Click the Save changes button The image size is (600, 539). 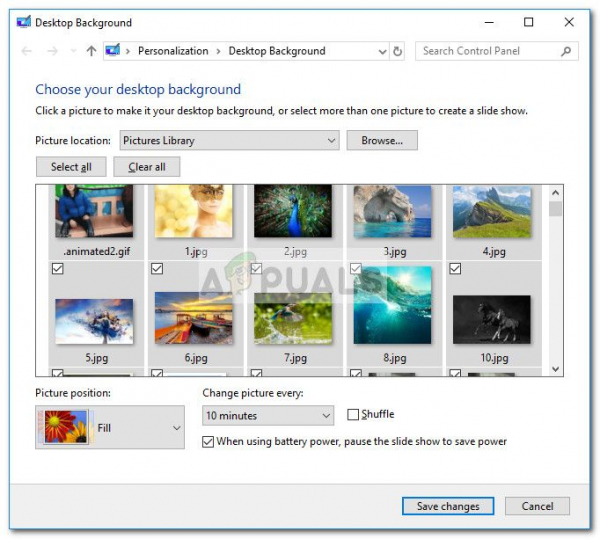[448, 506]
